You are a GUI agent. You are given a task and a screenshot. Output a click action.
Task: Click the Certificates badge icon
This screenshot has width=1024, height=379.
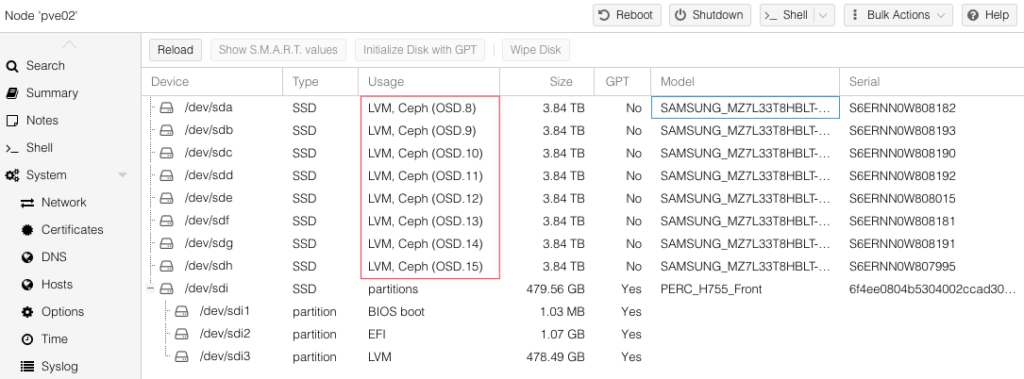click(x=27, y=230)
